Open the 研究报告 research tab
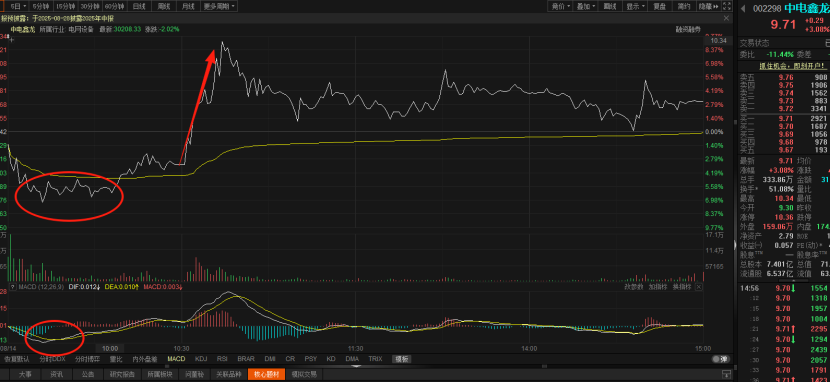The width and height of the screenshot is (830, 382). (122, 375)
